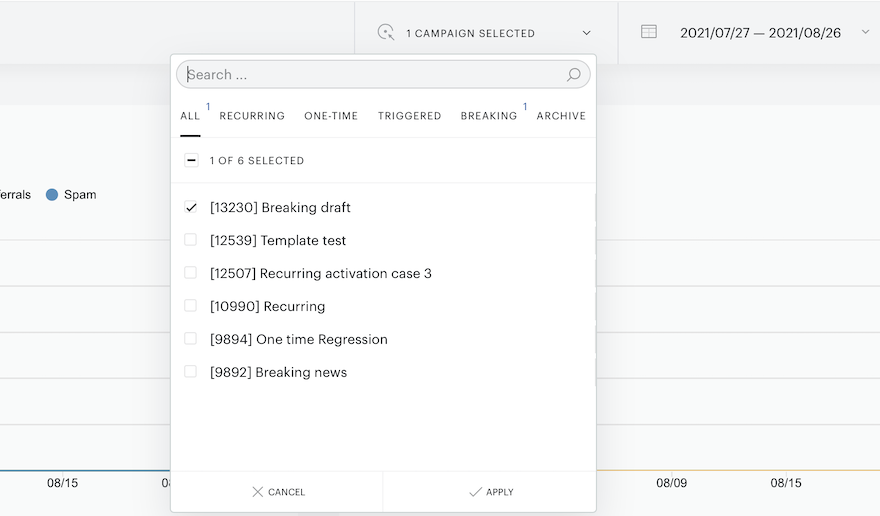Select the Triggered tab
This screenshot has width=880, height=516.
point(410,116)
